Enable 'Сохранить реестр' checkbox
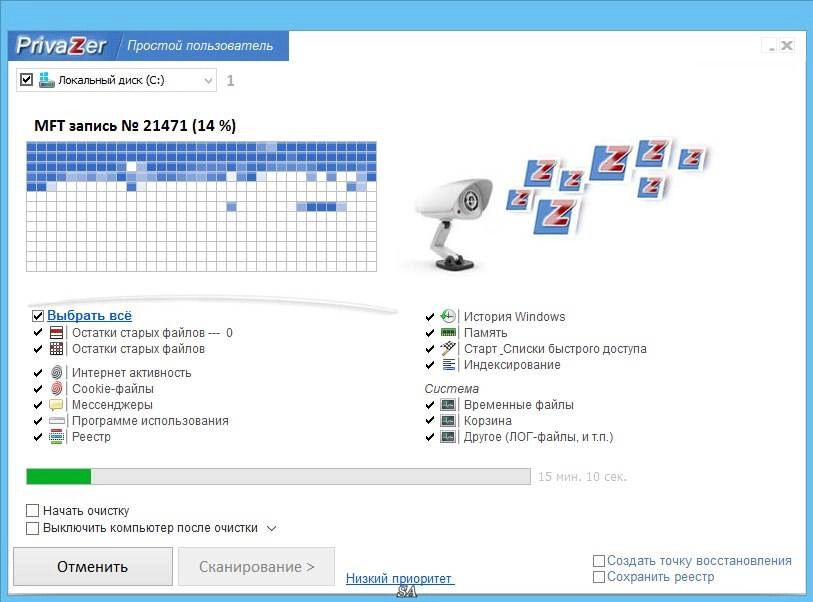Viewport: 813px width, 602px height. (x=598, y=577)
